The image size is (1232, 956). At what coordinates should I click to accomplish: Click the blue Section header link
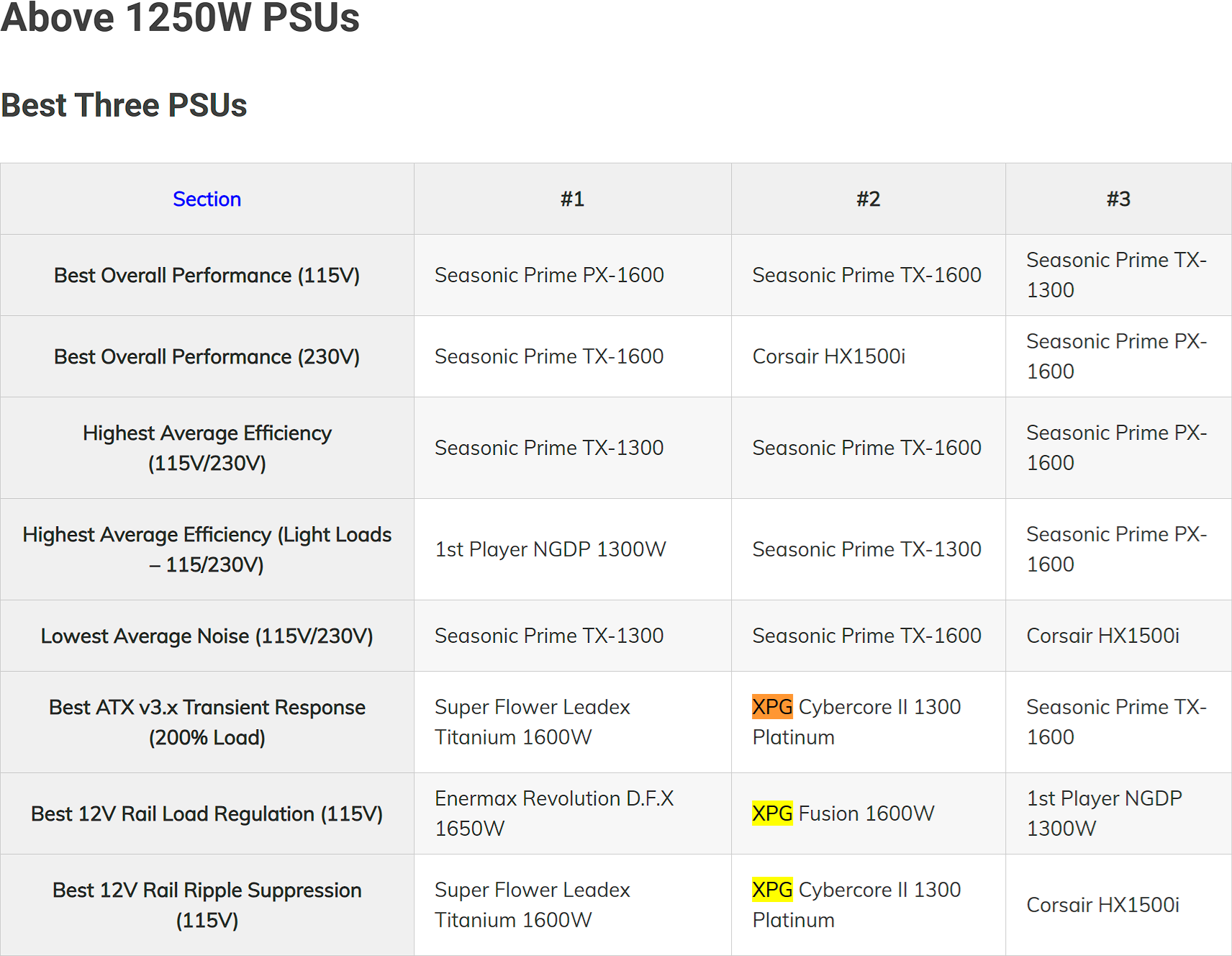(x=207, y=199)
